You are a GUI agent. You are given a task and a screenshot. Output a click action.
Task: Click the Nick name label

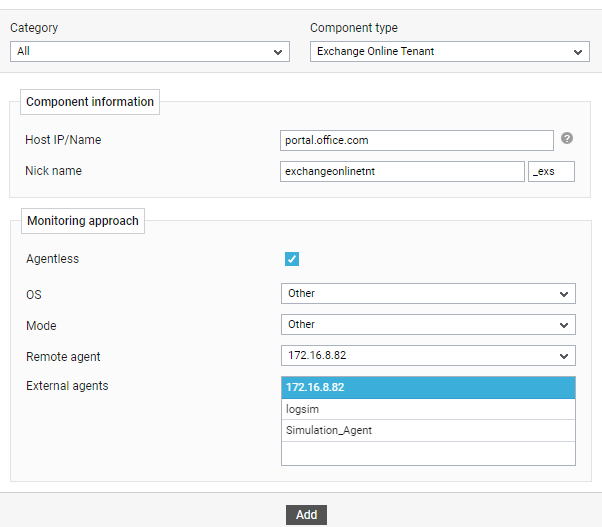coord(53,171)
